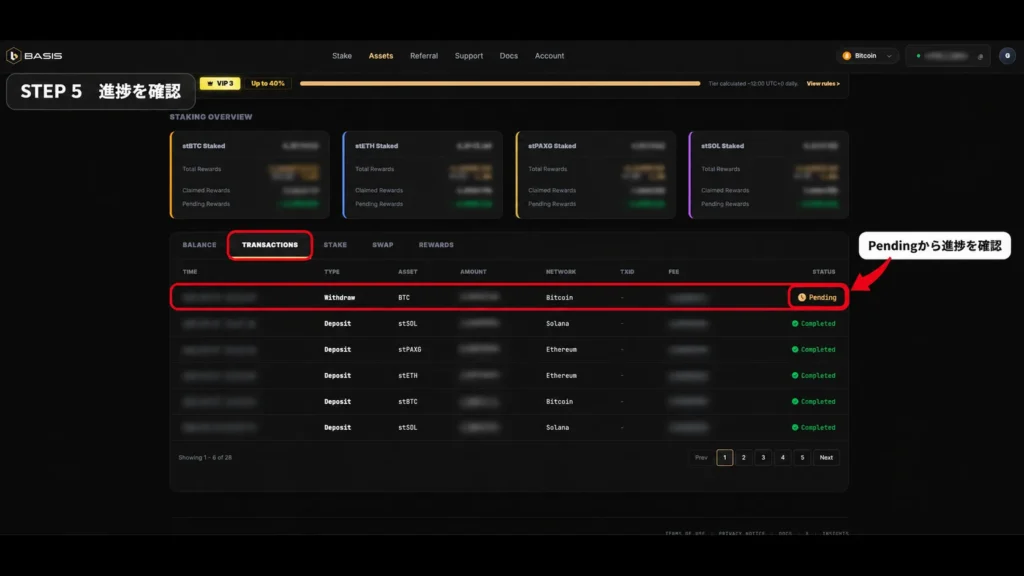Go to page 3 of transactions
This screenshot has height=576, width=1024.
tap(763, 458)
